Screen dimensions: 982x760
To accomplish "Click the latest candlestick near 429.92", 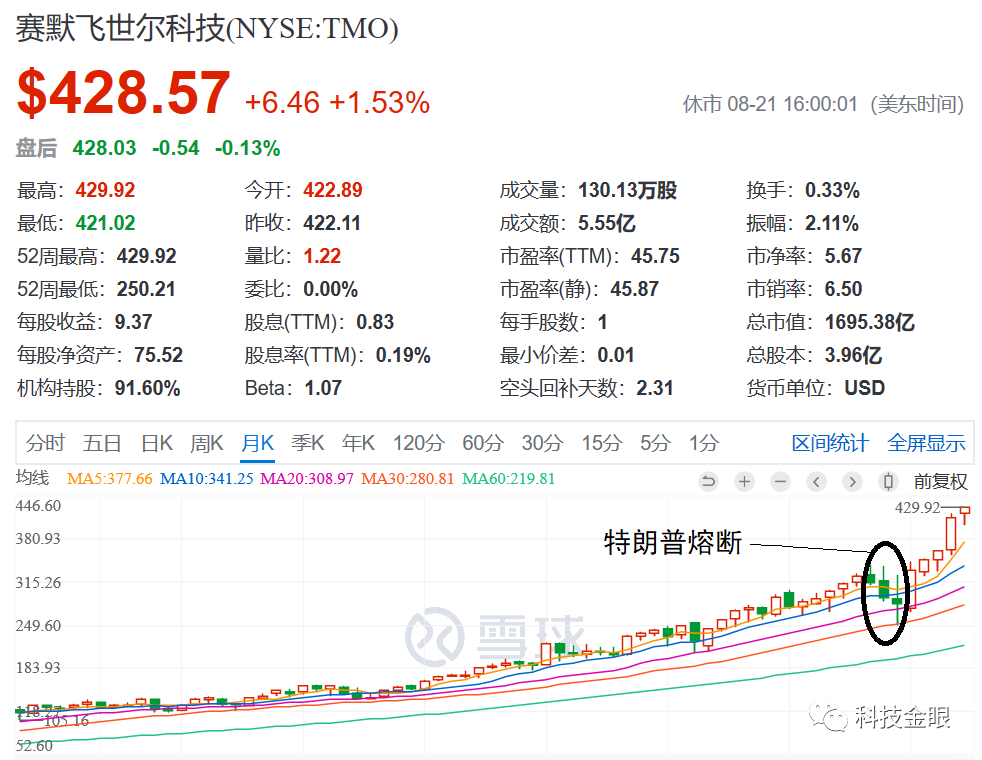I will coord(964,515).
